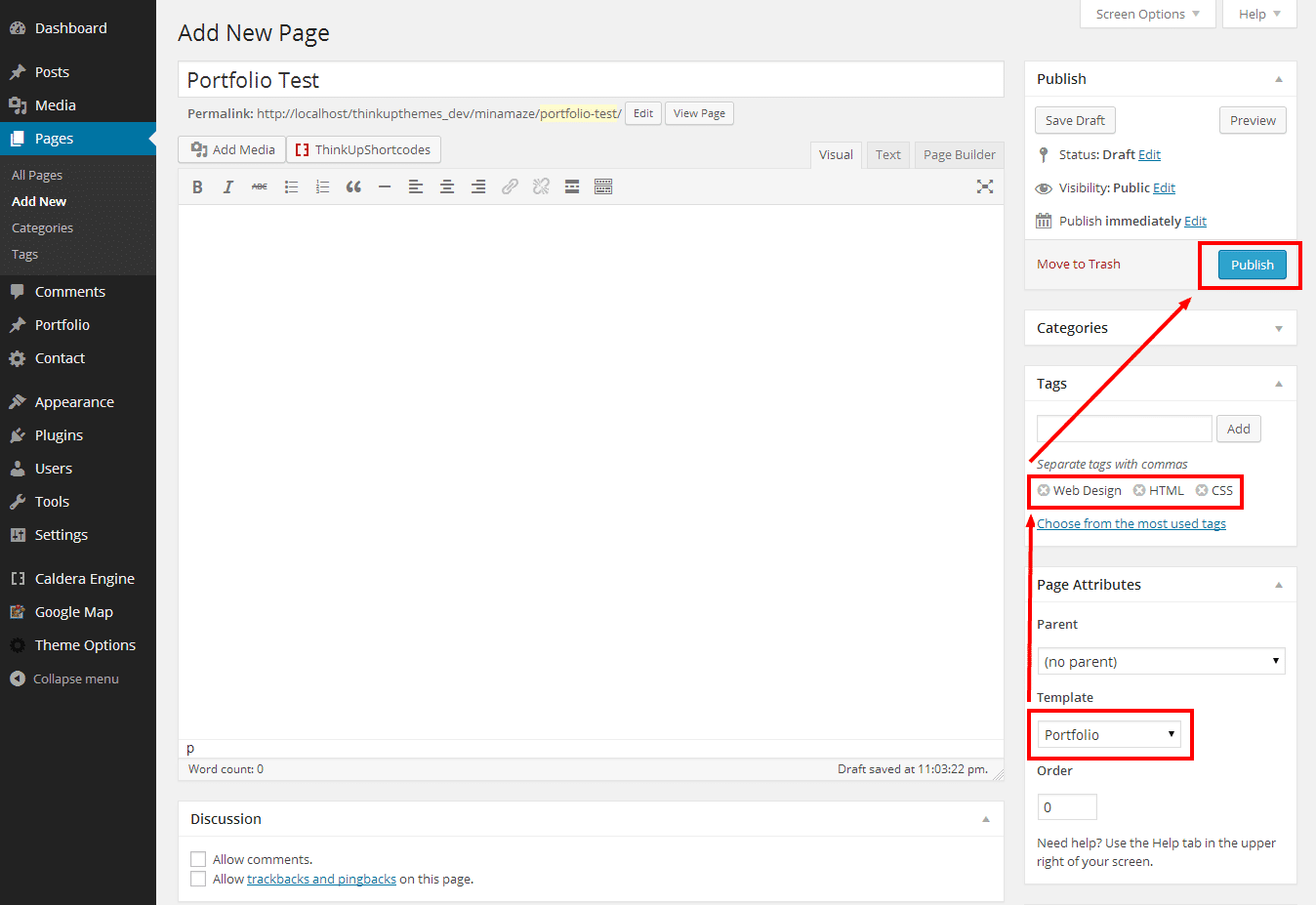Open Google Map menu

[78, 612]
